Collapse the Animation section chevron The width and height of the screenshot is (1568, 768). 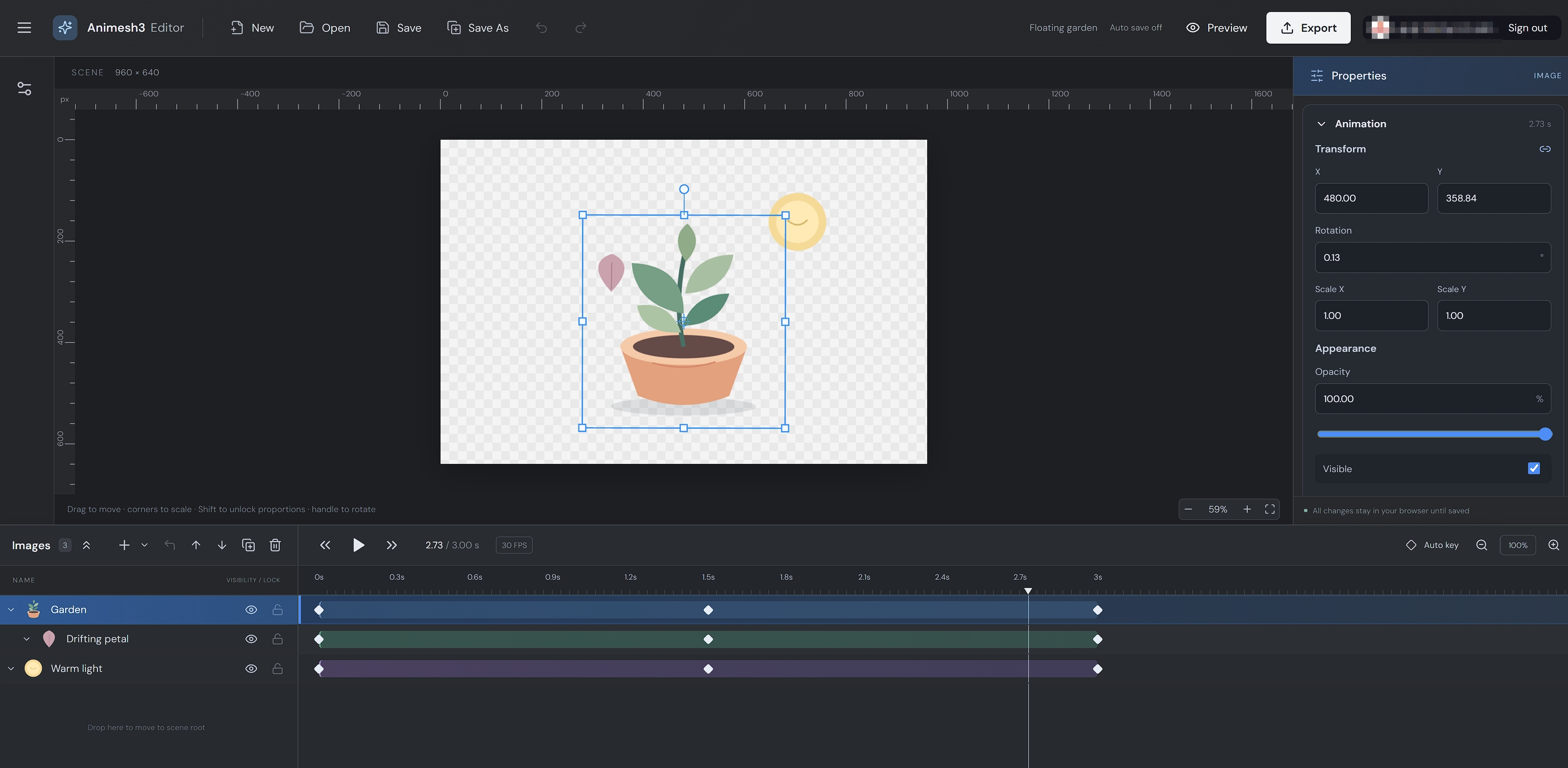coord(1321,124)
